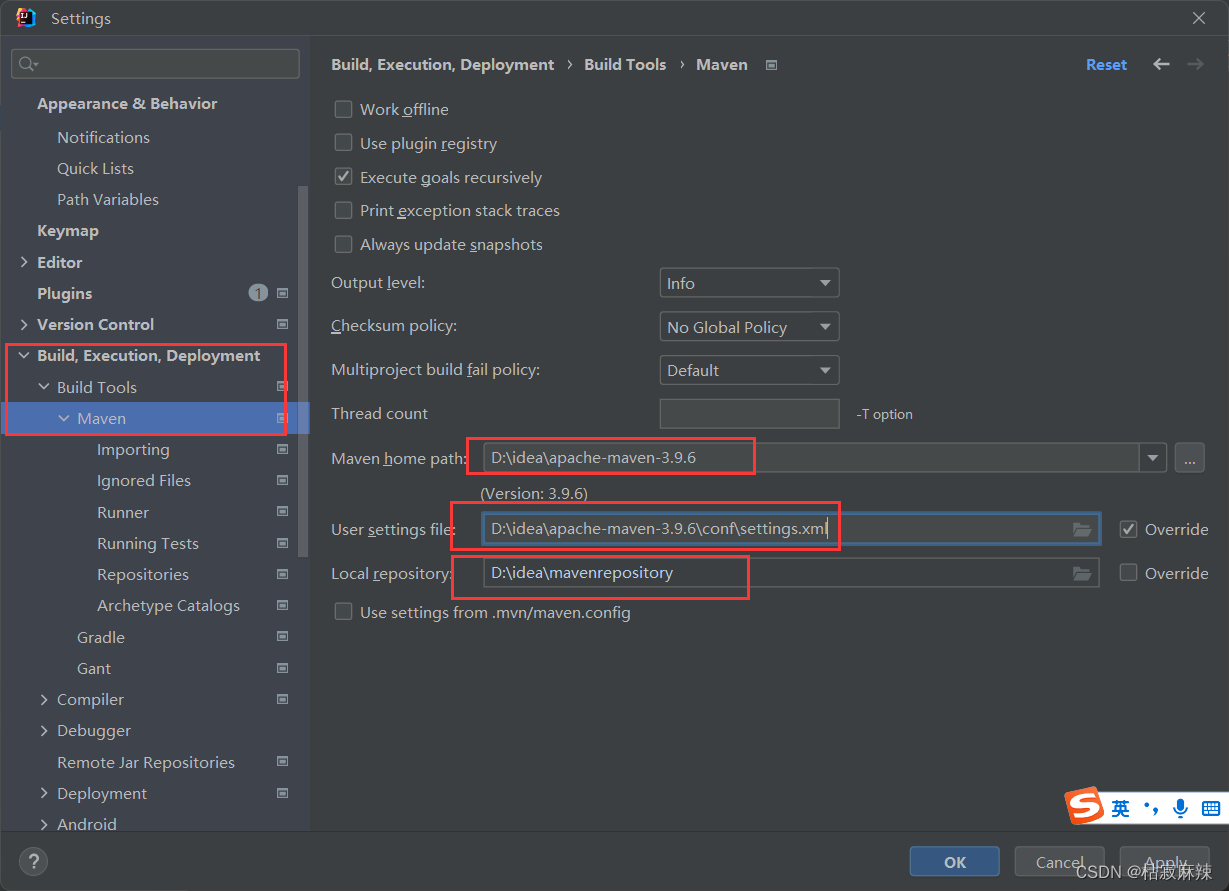The height and width of the screenshot is (891, 1229).
Task: Open Multiproject build fail policy dropdown
Action: coord(749,370)
